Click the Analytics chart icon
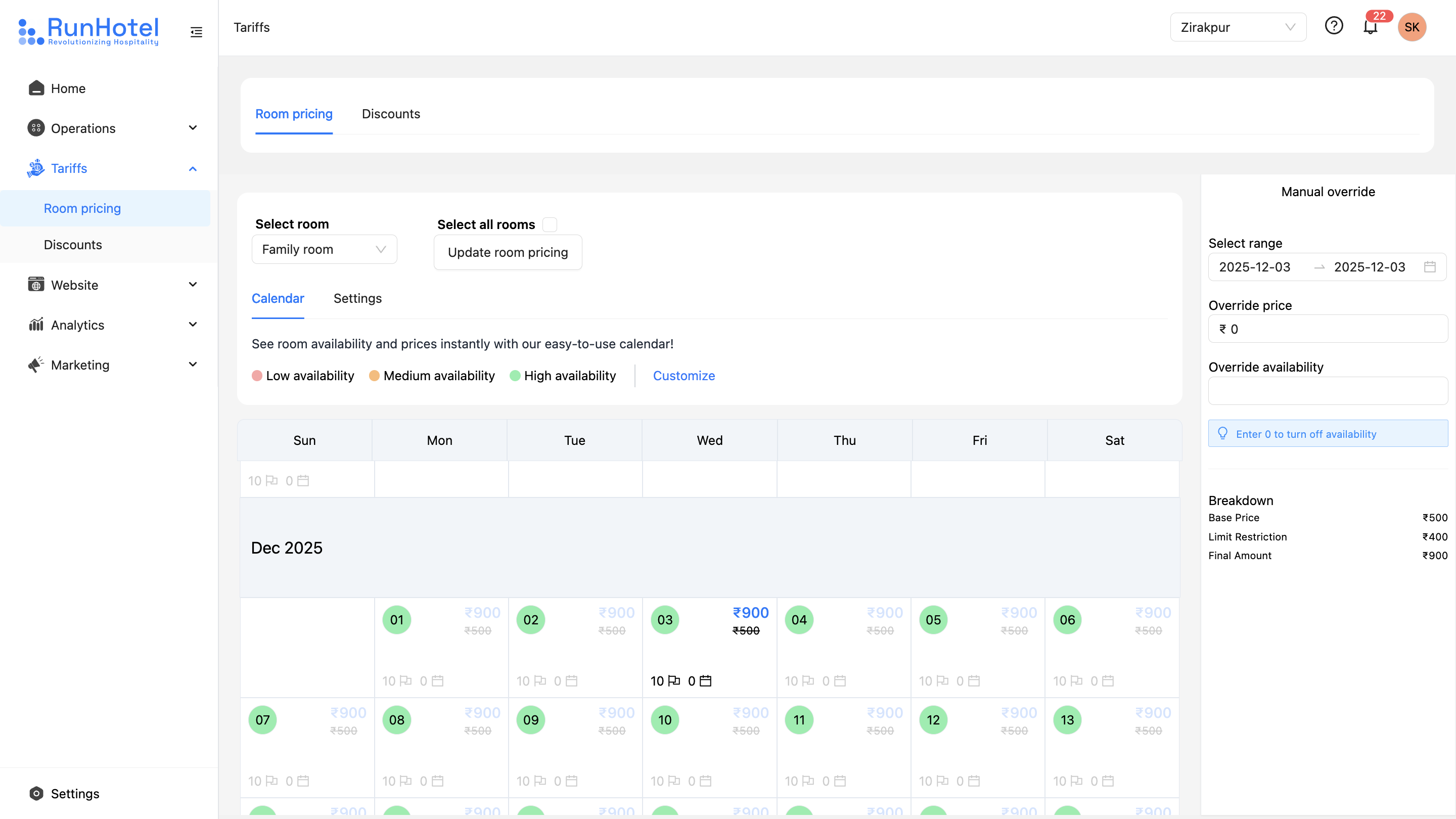 (36, 325)
